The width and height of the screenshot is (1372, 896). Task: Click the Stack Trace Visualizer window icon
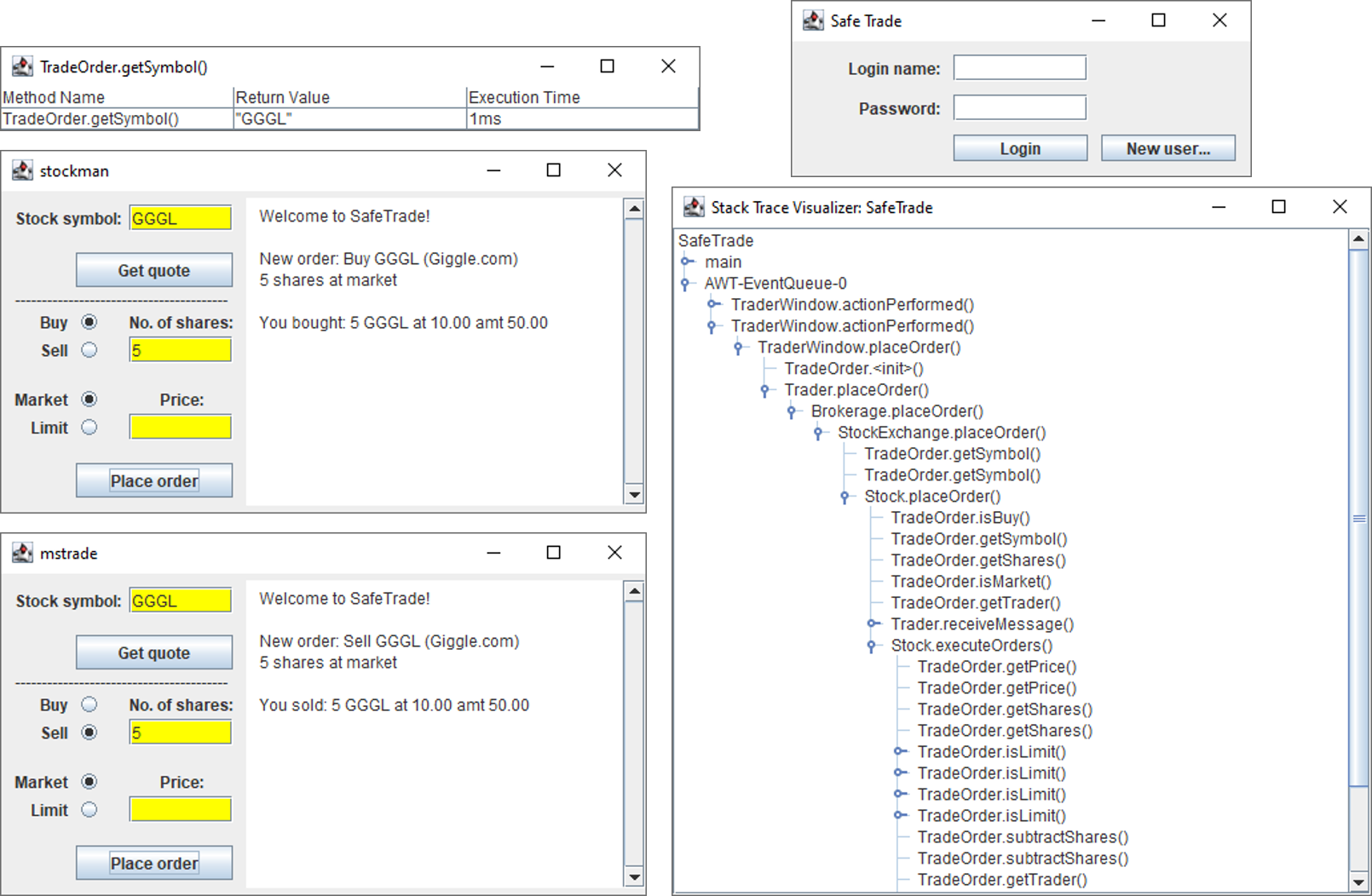click(695, 207)
